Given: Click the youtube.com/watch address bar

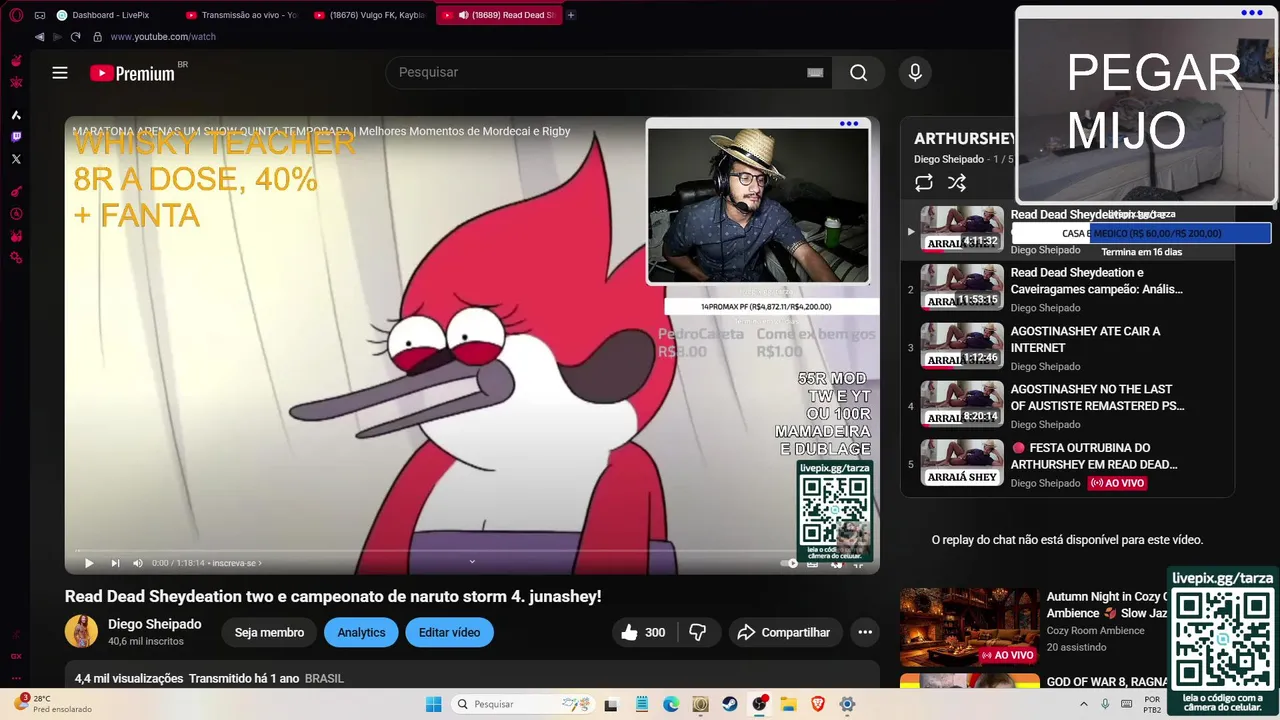Looking at the screenshot, I should pyautogui.click(x=163, y=37).
